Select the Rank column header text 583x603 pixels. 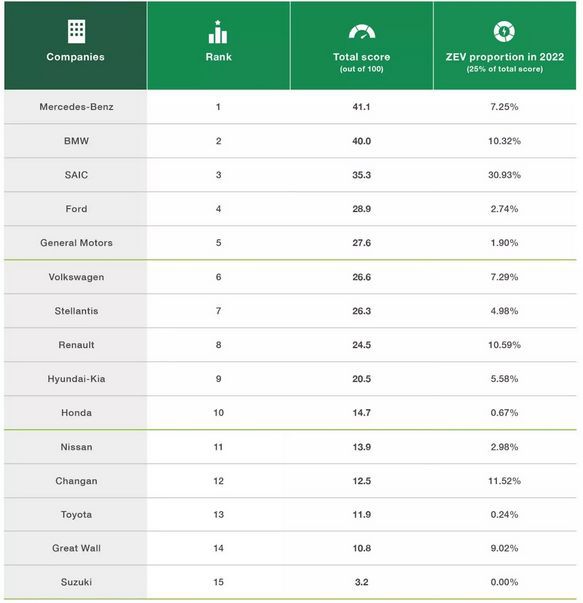[x=218, y=57]
